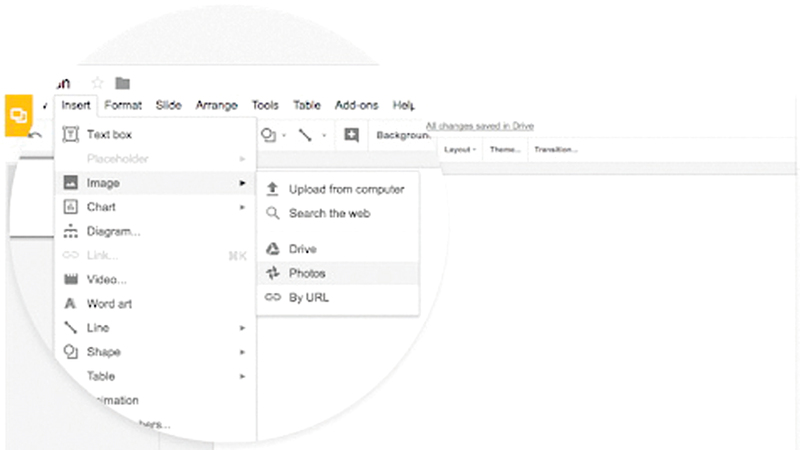Click the yellow Google Slides logo icon
800x450 pixels.
[x=19, y=115]
